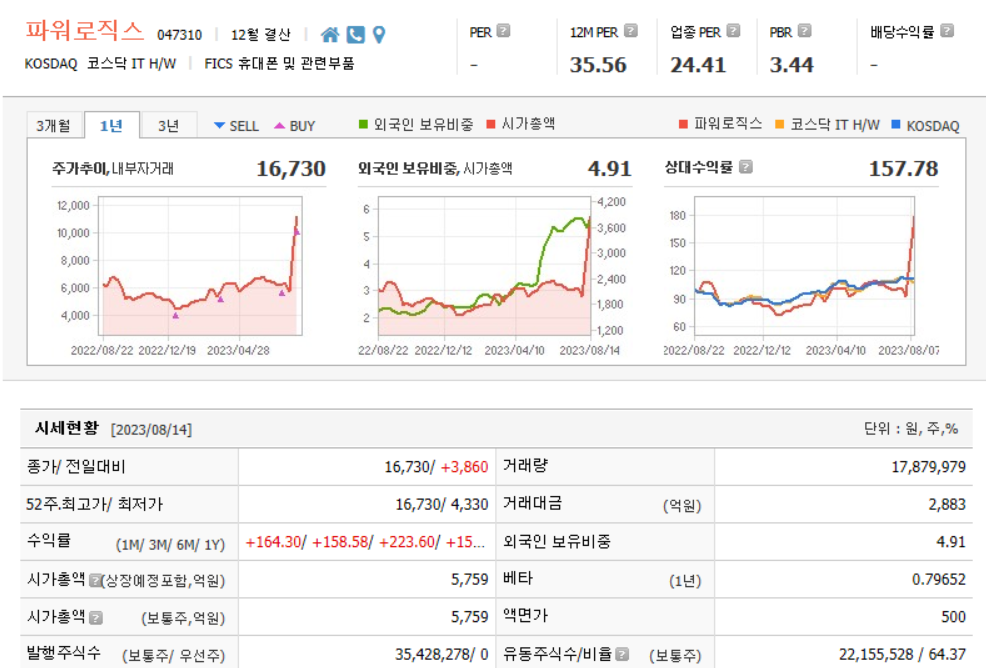Open help icon beside 유동주식수/비율
Screen dimensions: 986x668
(x=622, y=654)
